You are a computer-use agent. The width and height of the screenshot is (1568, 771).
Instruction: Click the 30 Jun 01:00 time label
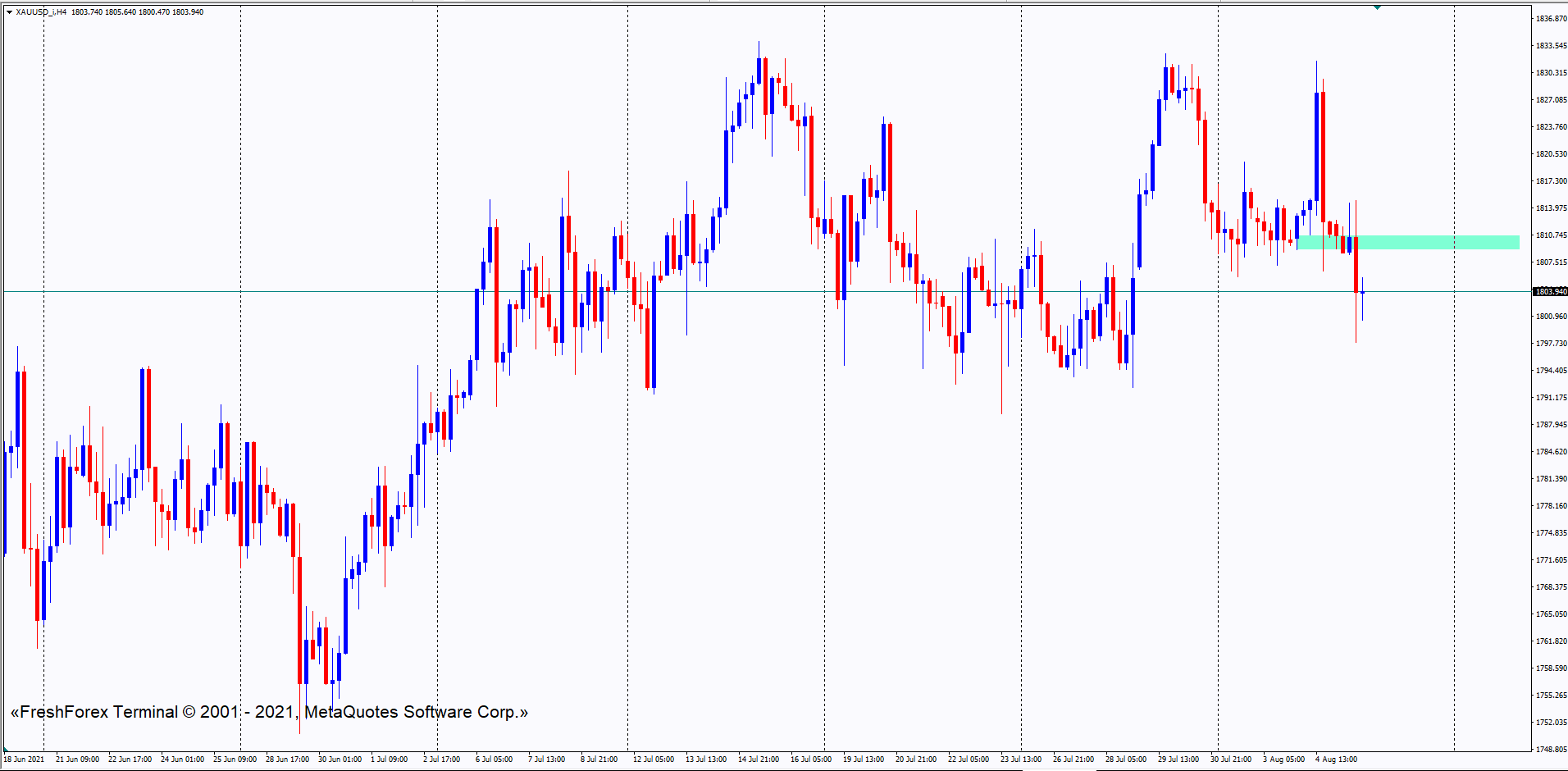point(340,760)
